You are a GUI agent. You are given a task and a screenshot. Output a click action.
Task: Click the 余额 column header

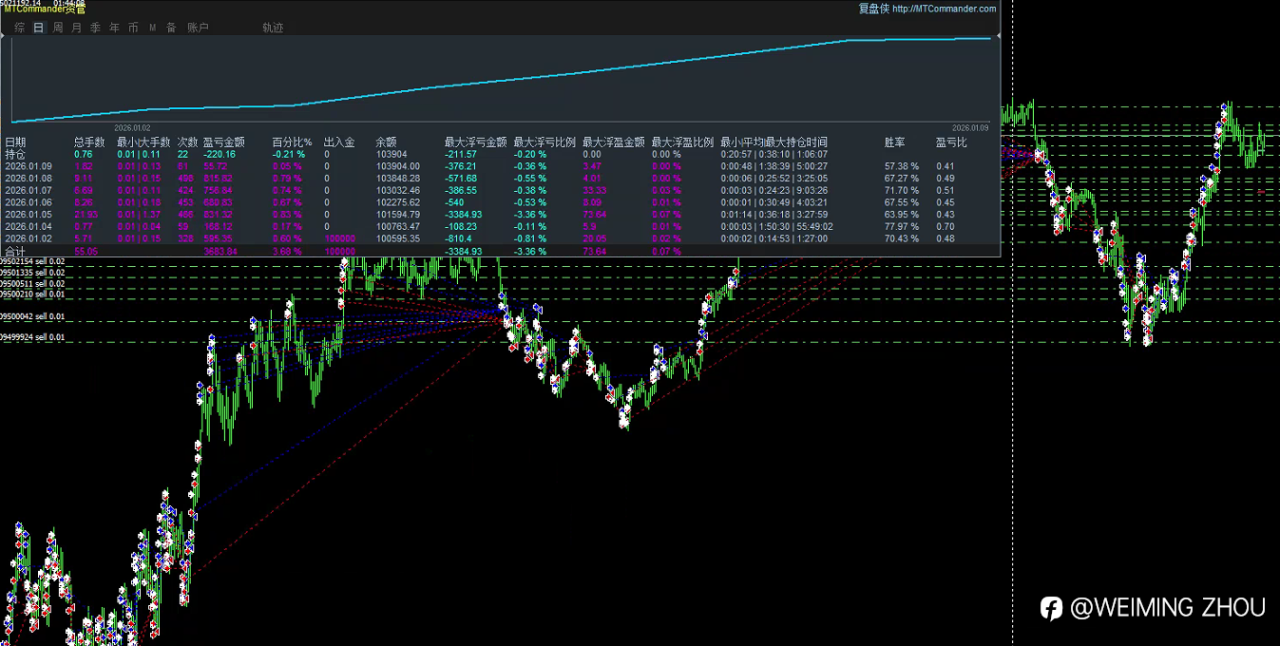click(386, 143)
